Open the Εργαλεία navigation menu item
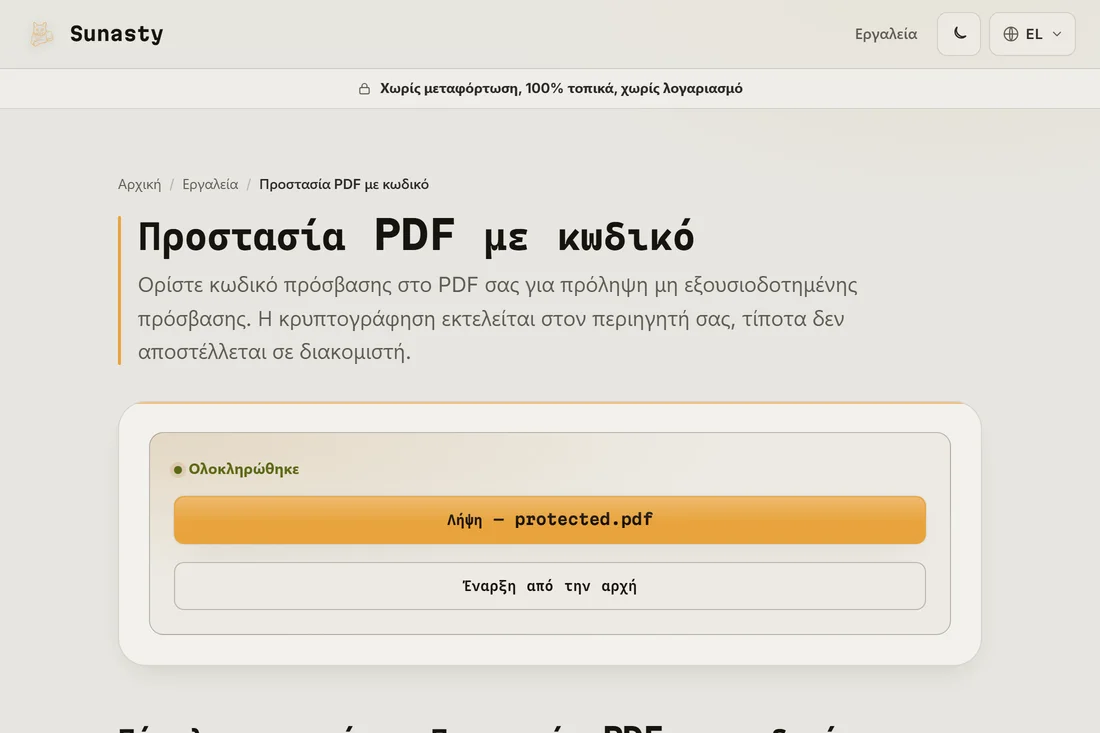The height and width of the screenshot is (733, 1100). click(885, 34)
